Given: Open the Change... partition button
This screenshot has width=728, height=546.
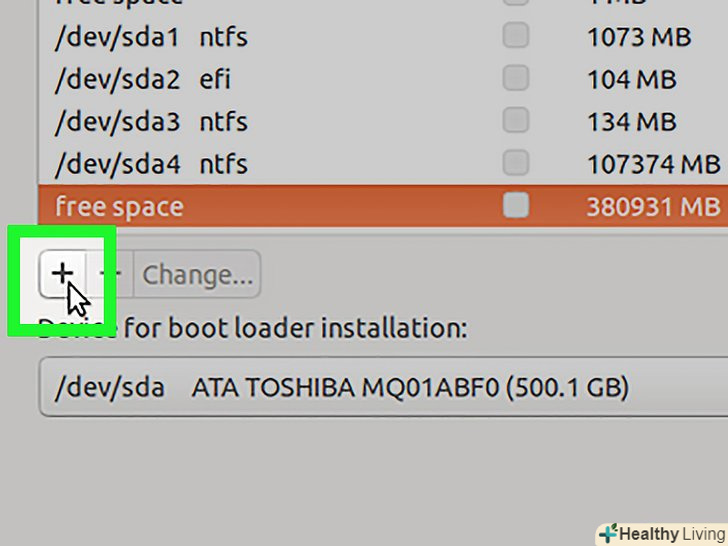Looking at the screenshot, I should (197, 273).
